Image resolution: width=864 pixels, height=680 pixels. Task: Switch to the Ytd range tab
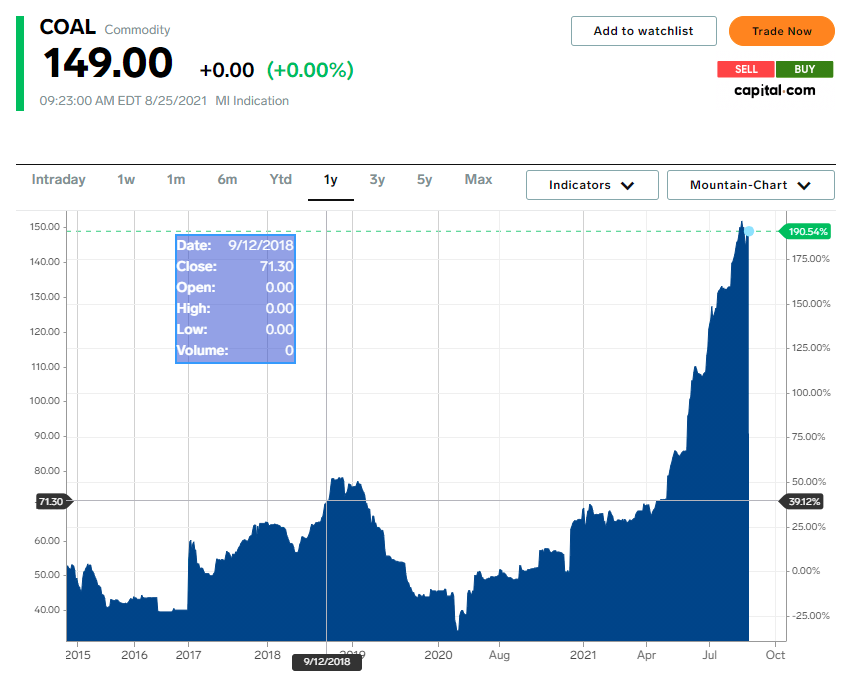(280, 180)
